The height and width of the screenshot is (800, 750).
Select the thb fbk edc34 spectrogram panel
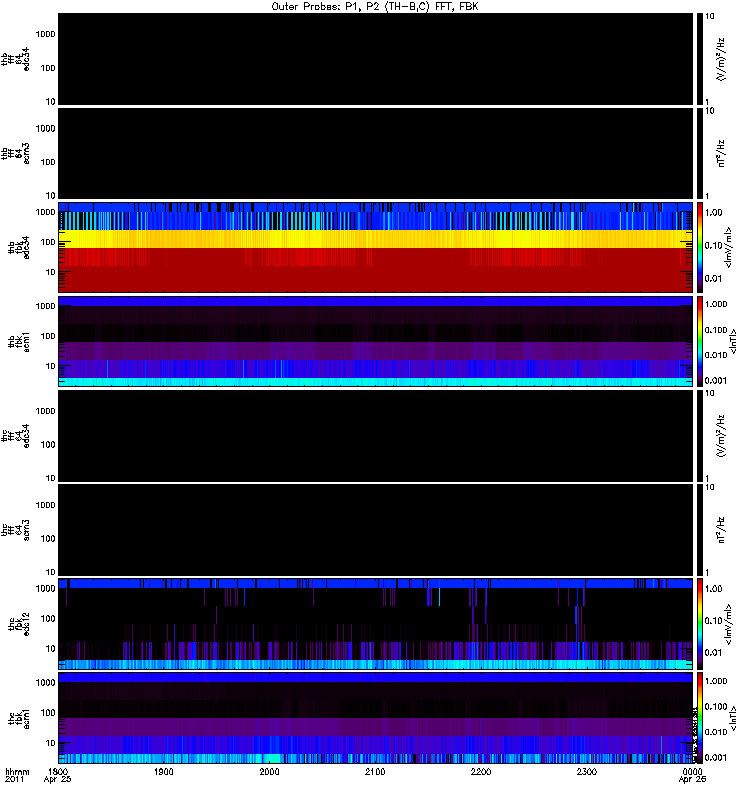click(375, 247)
